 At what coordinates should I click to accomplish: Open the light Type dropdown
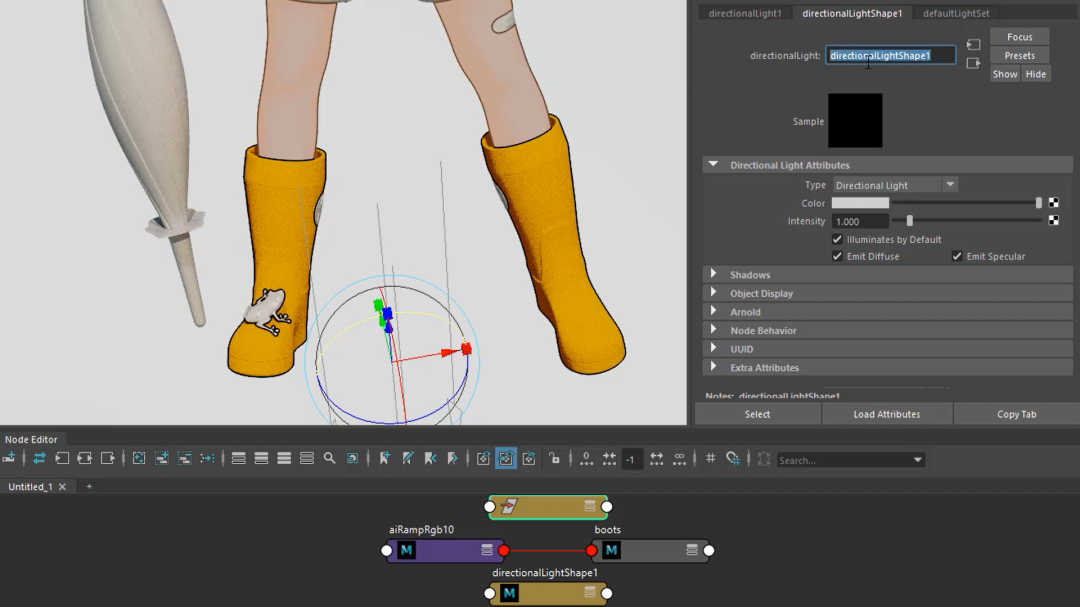coord(895,185)
